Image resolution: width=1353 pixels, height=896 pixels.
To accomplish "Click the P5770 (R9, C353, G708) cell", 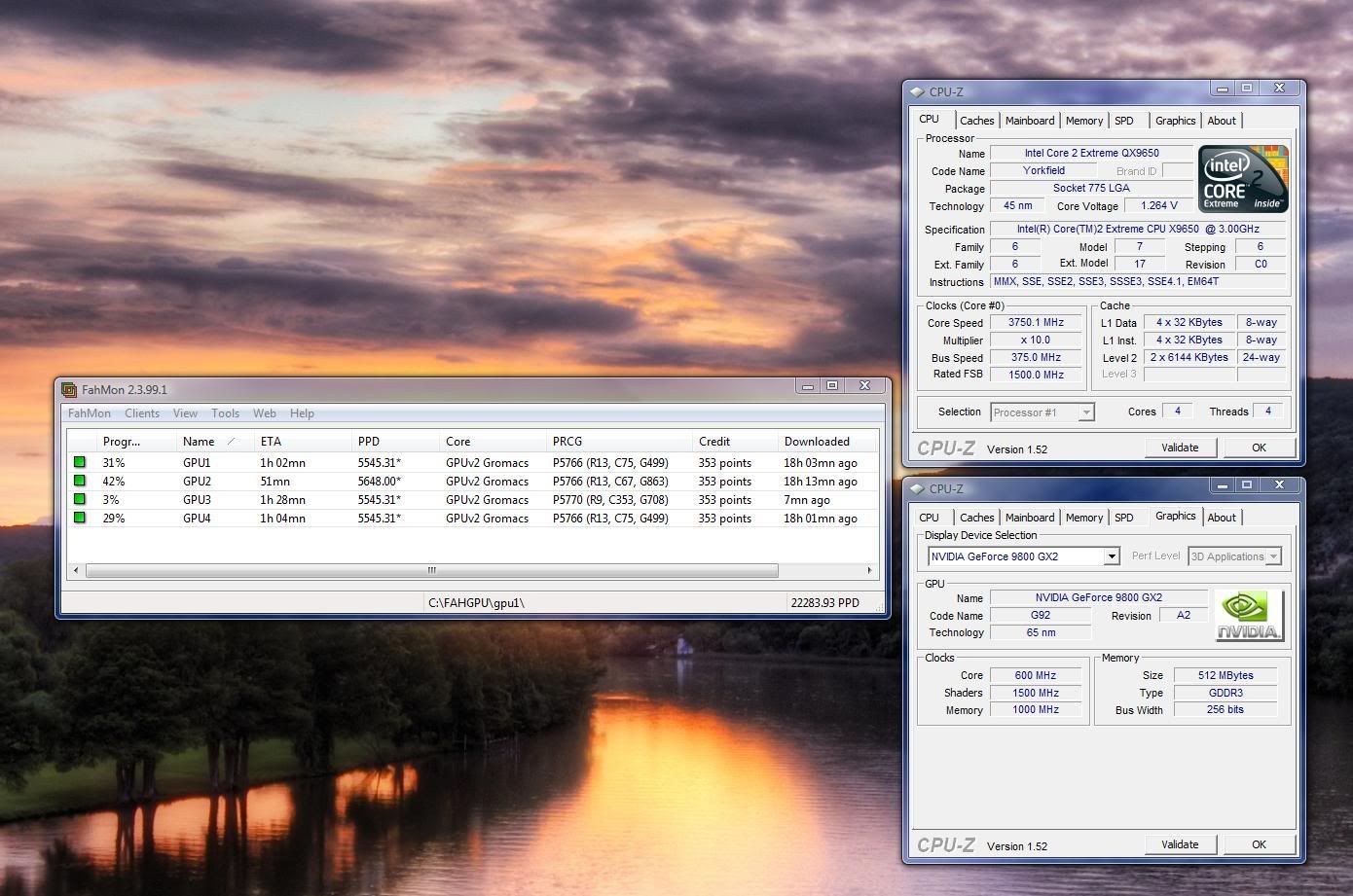I will pos(610,500).
